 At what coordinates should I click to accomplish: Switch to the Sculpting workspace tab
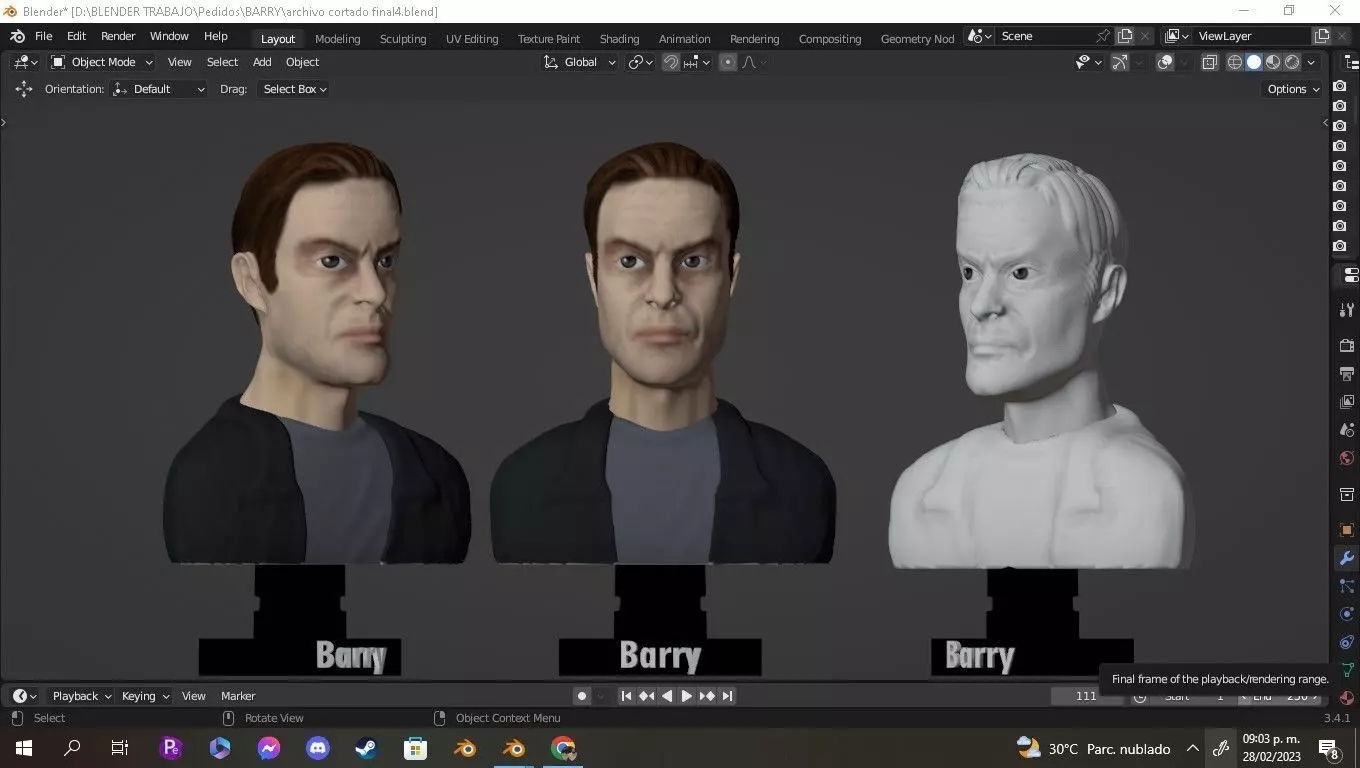point(403,39)
